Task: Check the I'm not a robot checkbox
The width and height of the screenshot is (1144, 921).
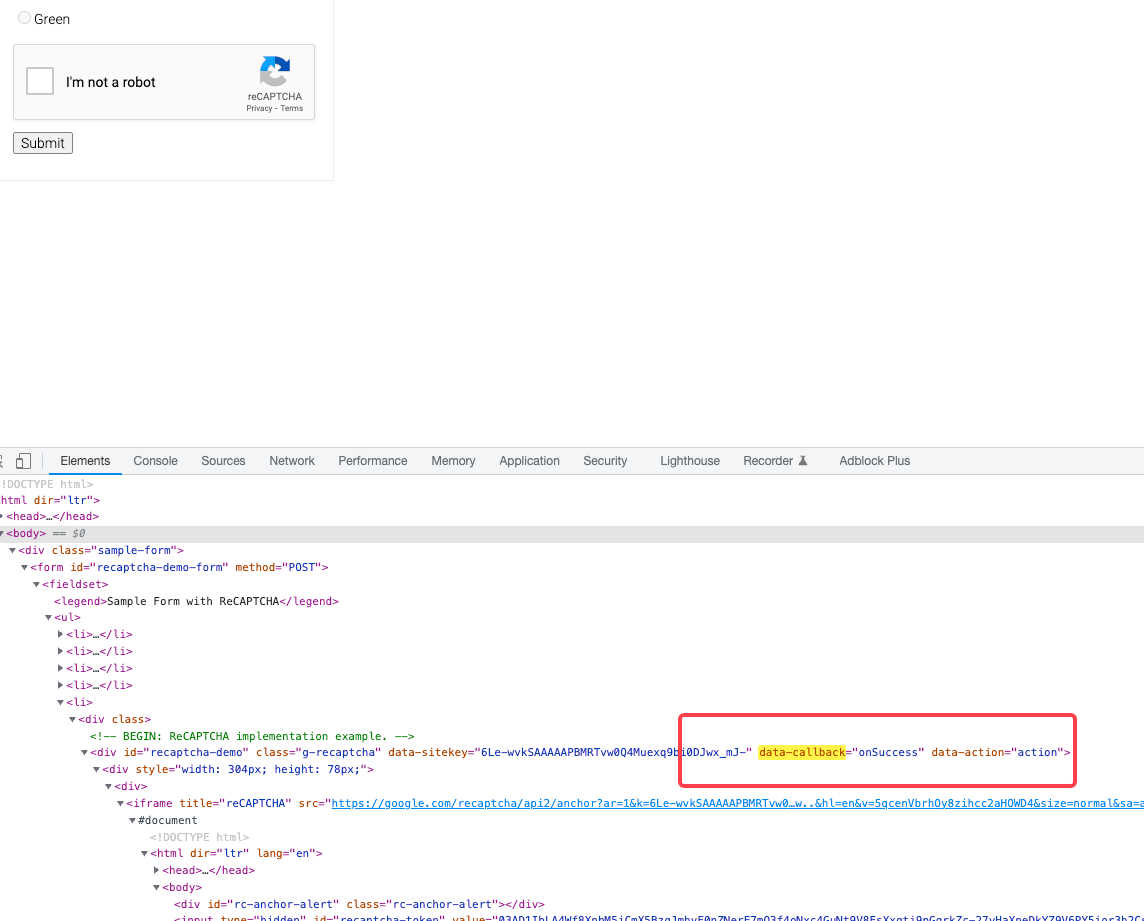Action: tap(39, 81)
